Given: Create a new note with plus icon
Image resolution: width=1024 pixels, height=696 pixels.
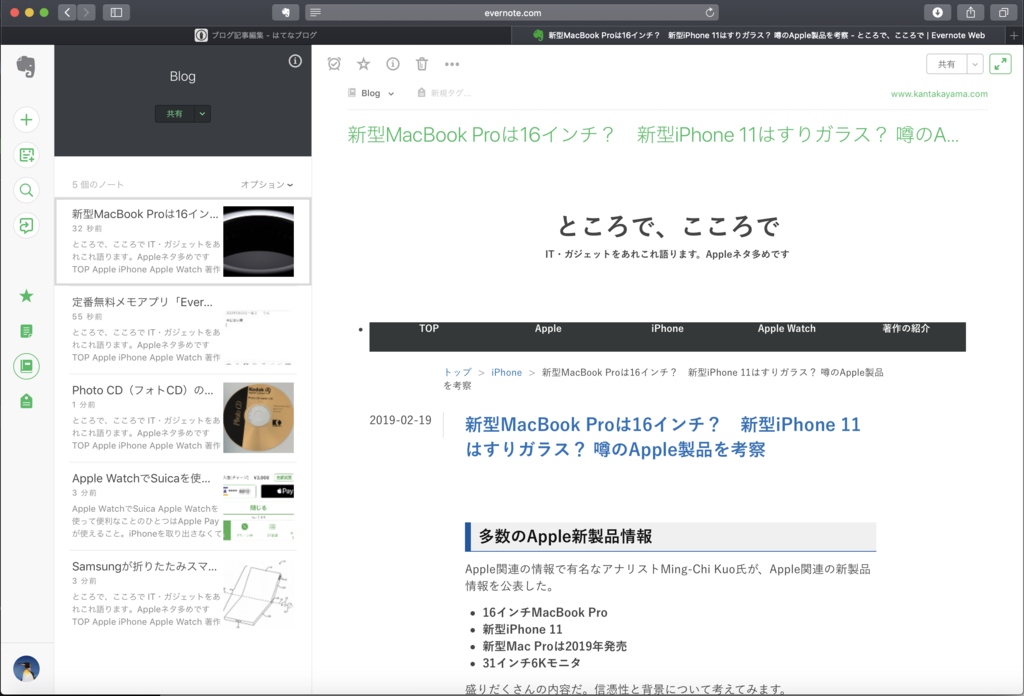Looking at the screenshot, I should click(x=26, y=119).
